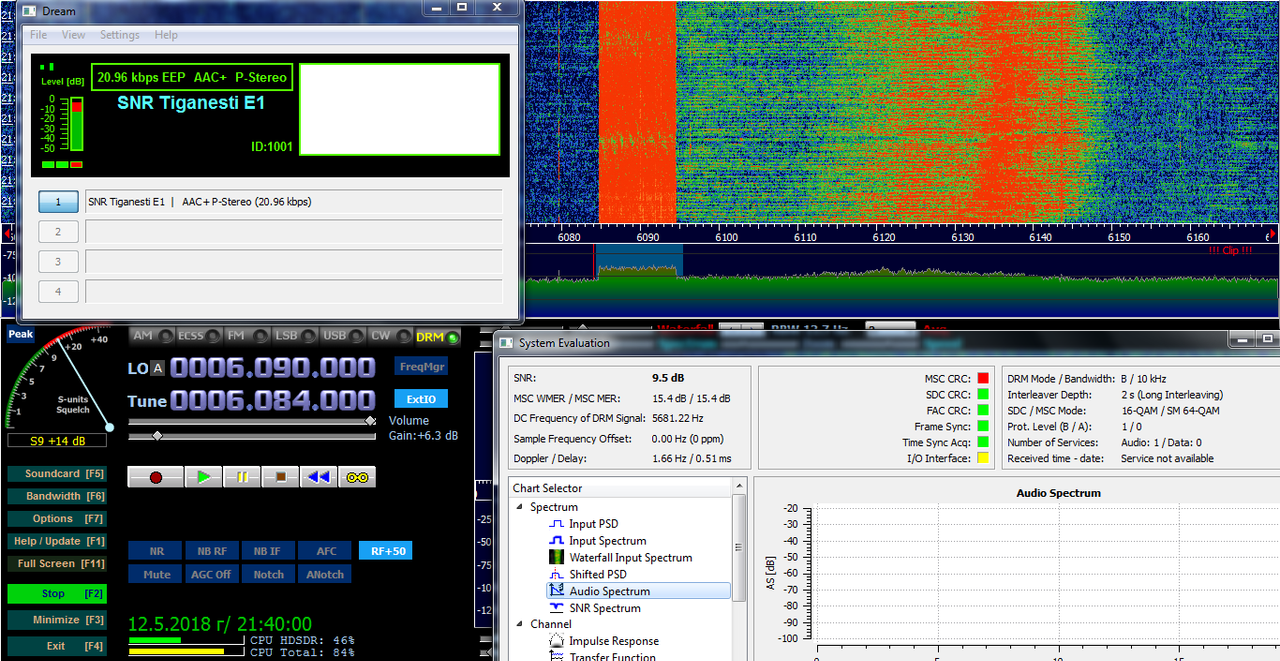
Task: Select the DRM demodulation mode
Action: (x=437, y=337)
